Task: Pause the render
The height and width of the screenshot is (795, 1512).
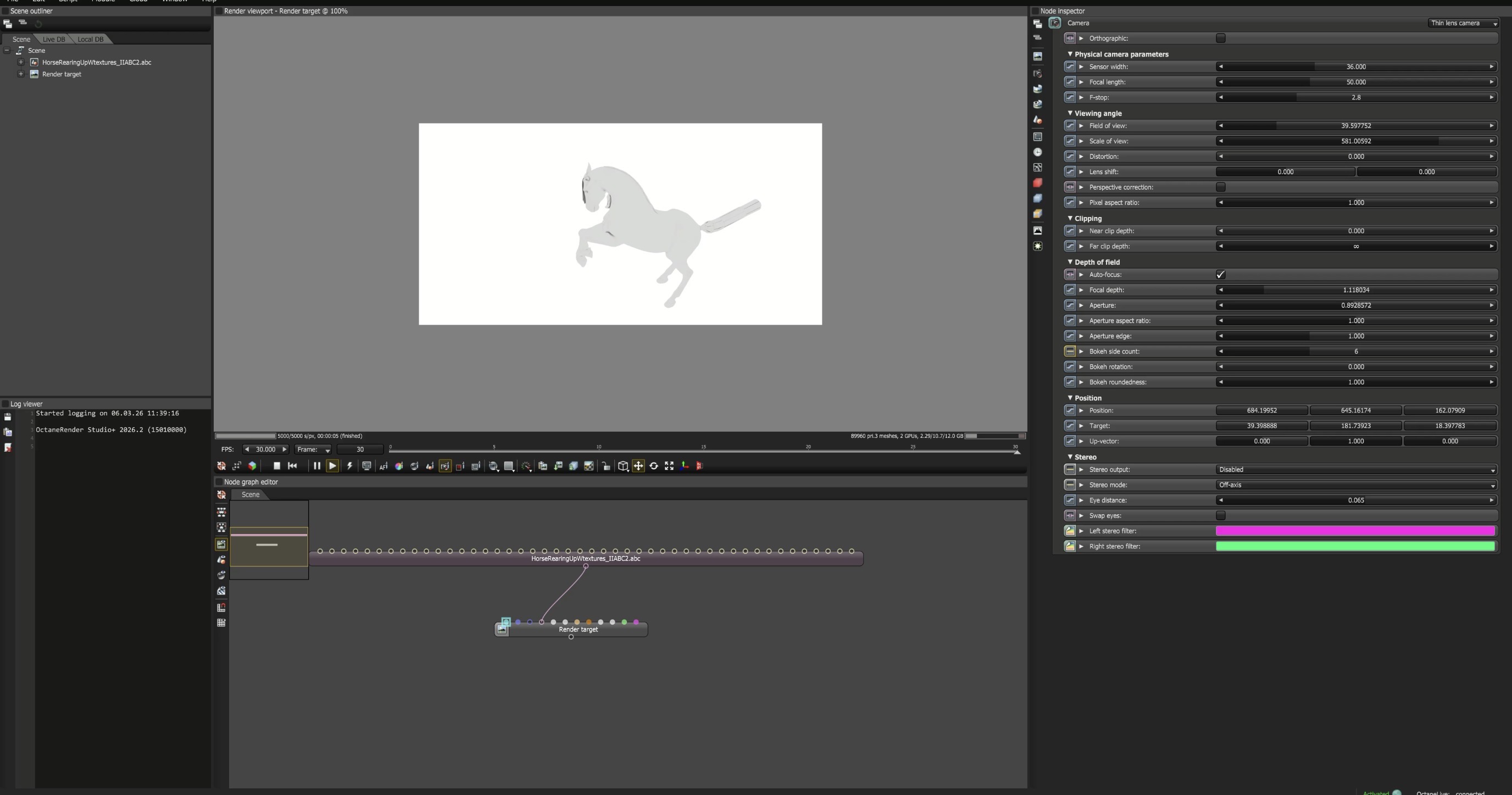Action: 317,465
